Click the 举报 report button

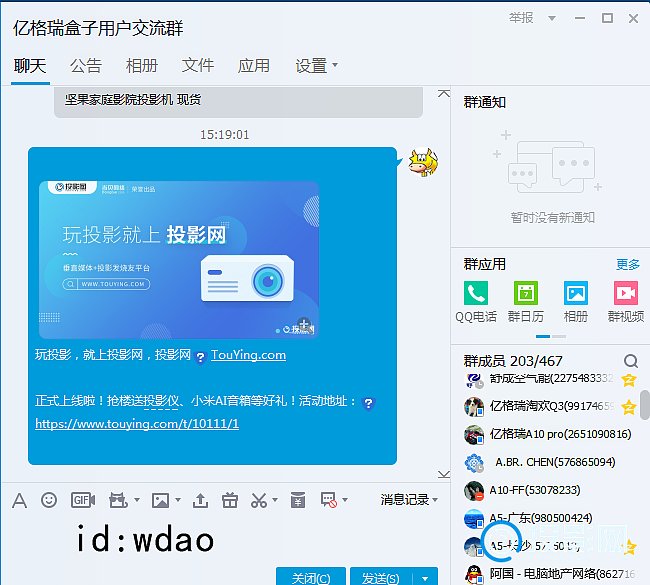tap(521, 18)
